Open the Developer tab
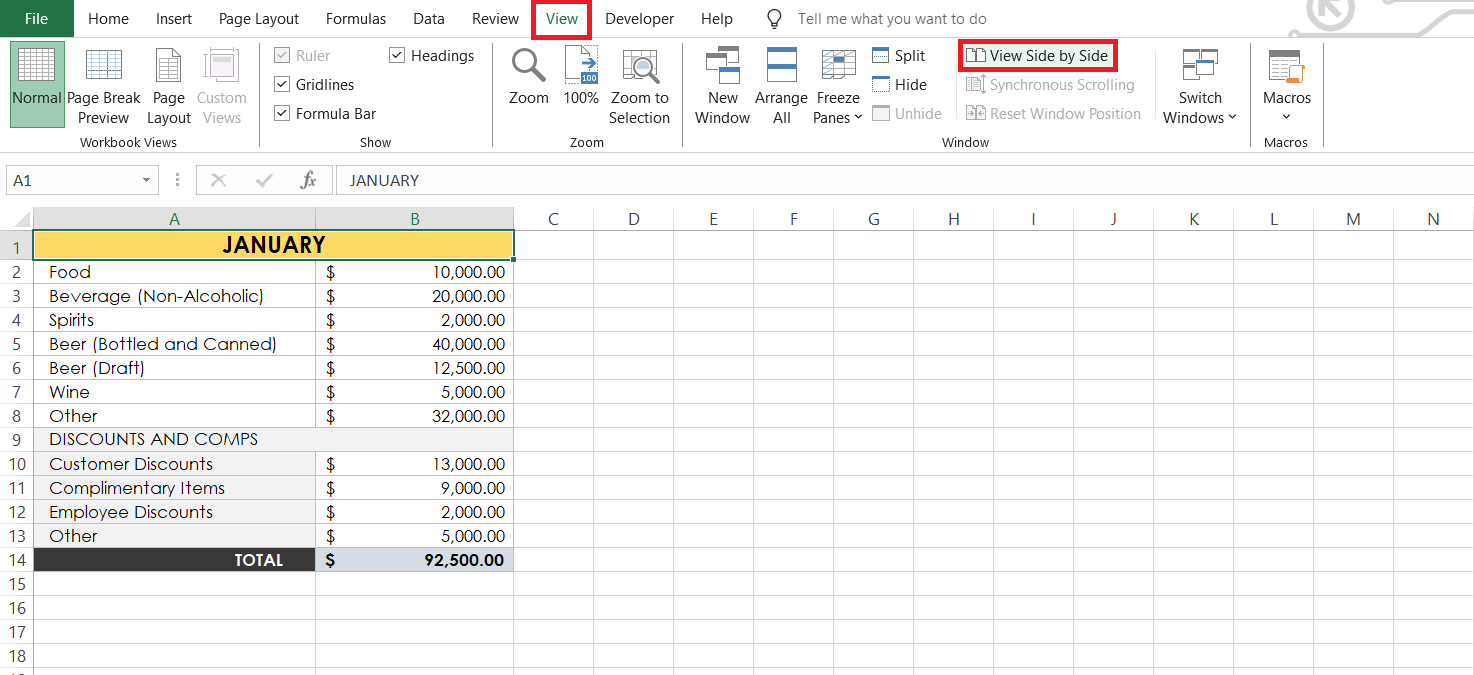Viewport: 1474px width, 675px height. 639,19
